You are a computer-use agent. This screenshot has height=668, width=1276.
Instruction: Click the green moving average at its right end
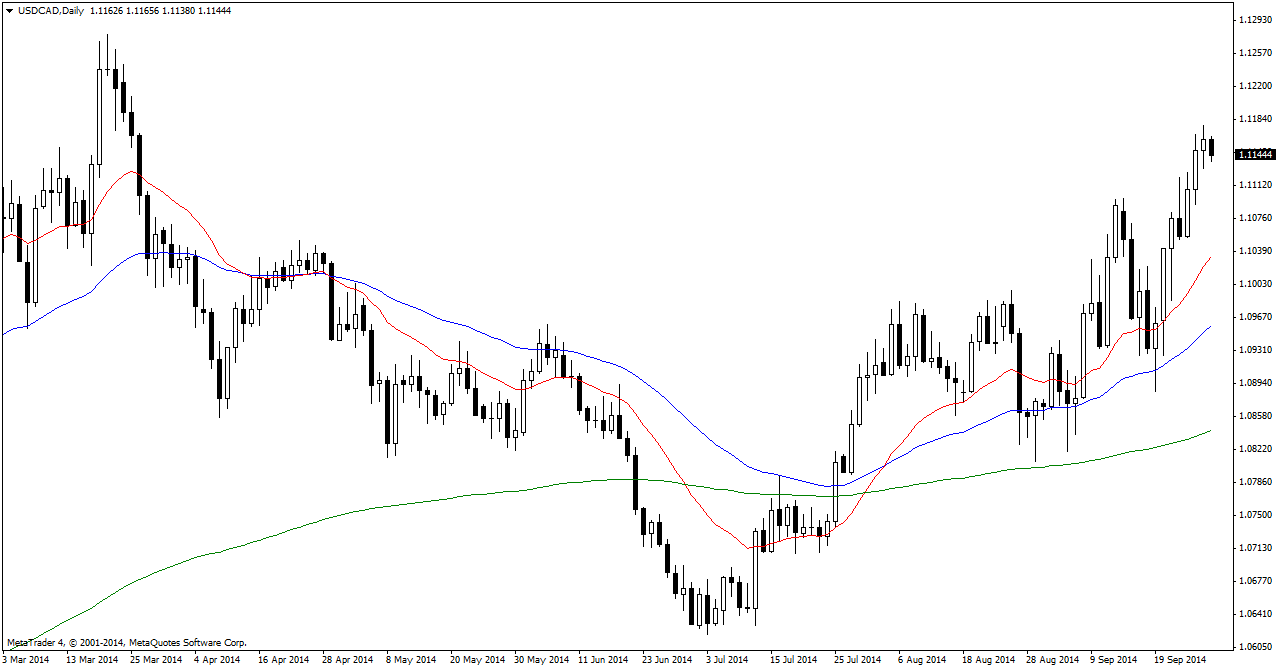1209,431
